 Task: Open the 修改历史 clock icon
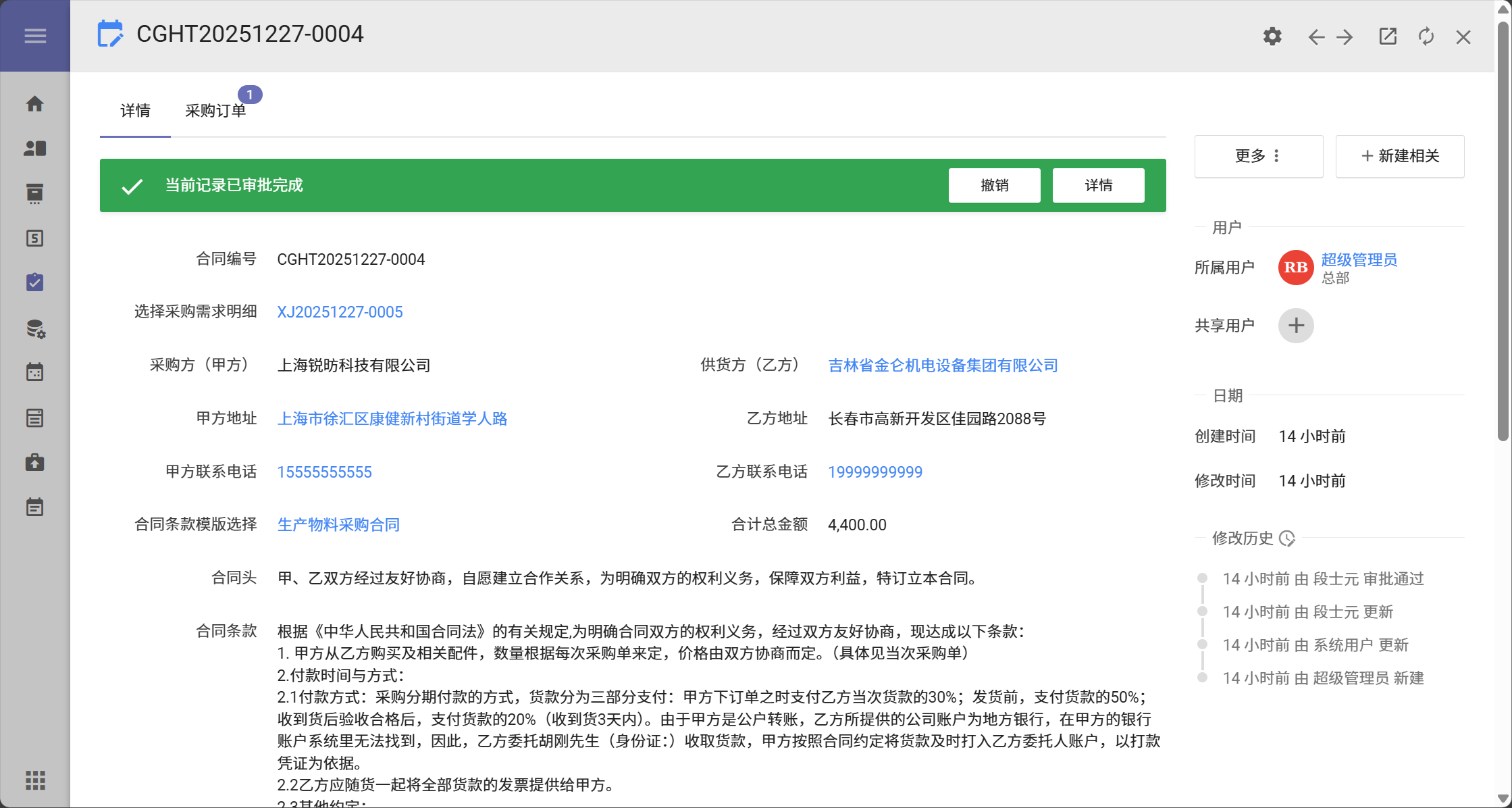click(1287, 538)
